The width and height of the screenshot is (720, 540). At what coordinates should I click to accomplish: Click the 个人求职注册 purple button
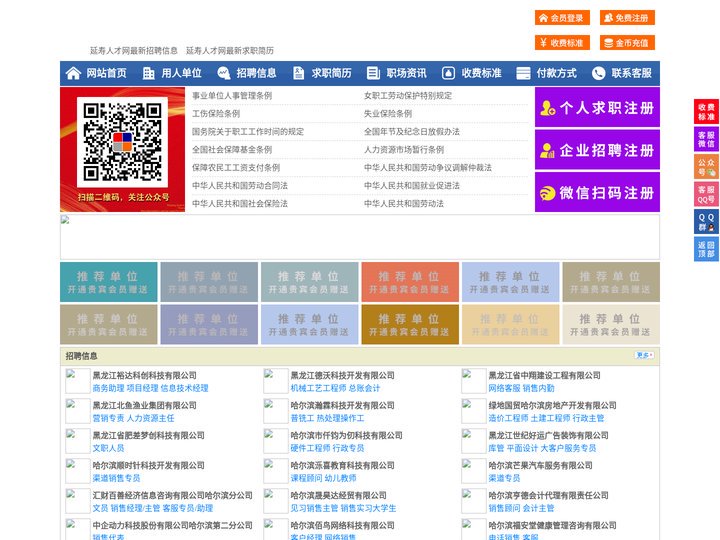click(x=597, y=107)
